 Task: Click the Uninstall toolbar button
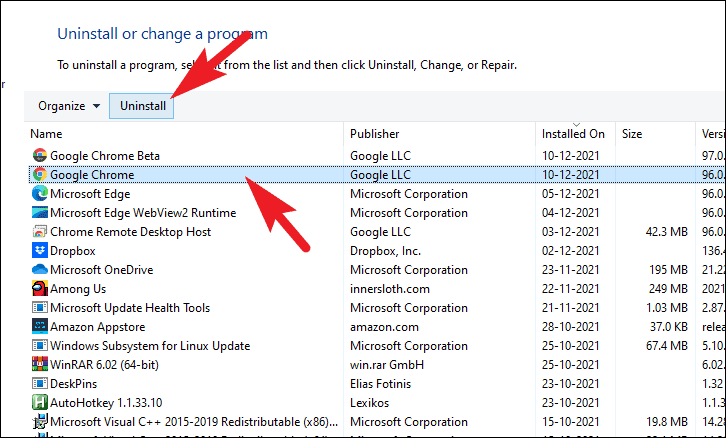(x=142, y=106)
